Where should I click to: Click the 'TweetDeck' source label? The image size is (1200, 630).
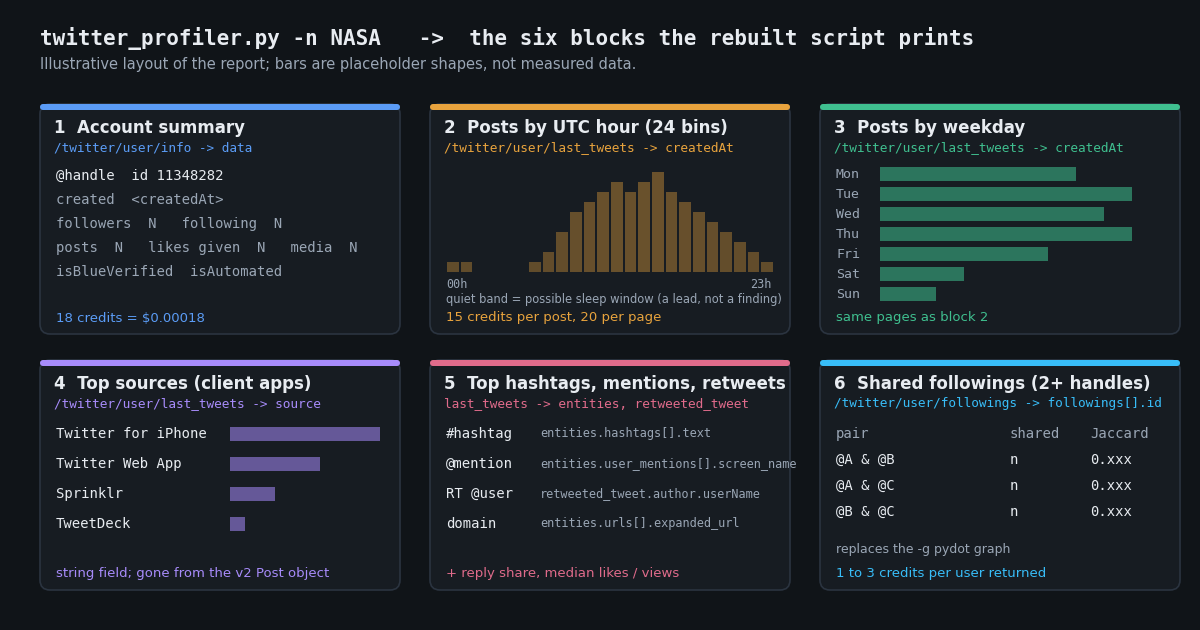click(x=93, y=524)
